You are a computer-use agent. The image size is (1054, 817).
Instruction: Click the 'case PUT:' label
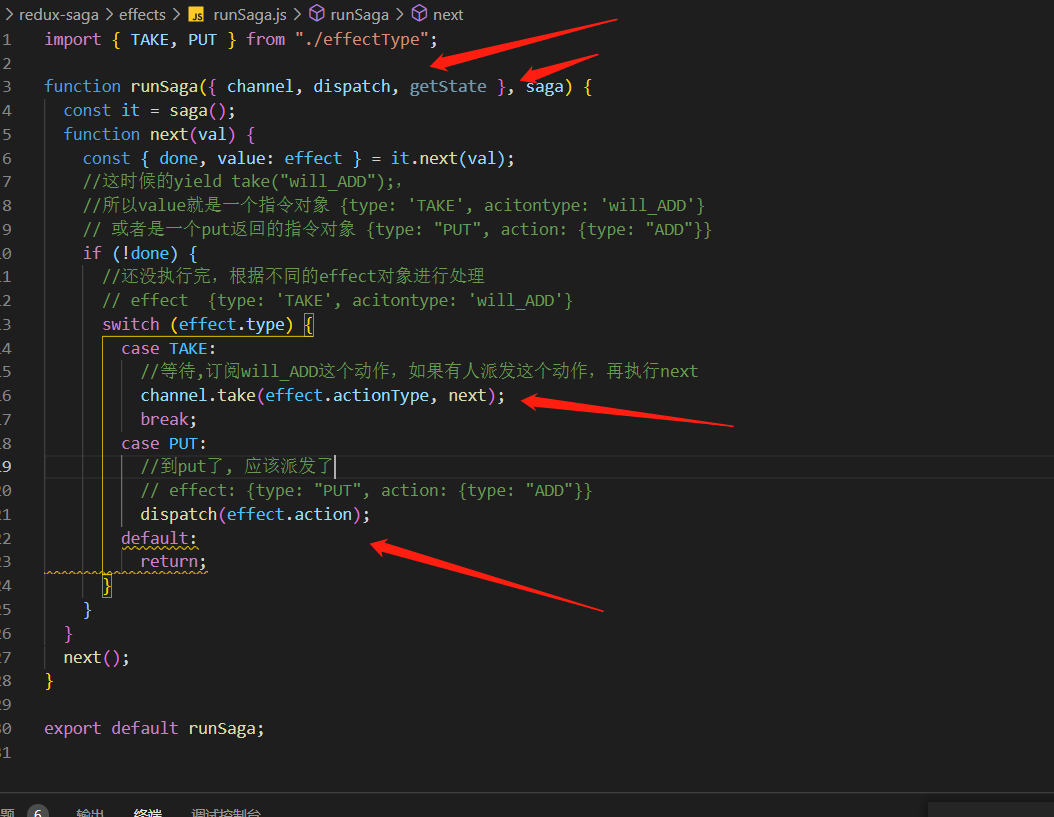(163, 444)
